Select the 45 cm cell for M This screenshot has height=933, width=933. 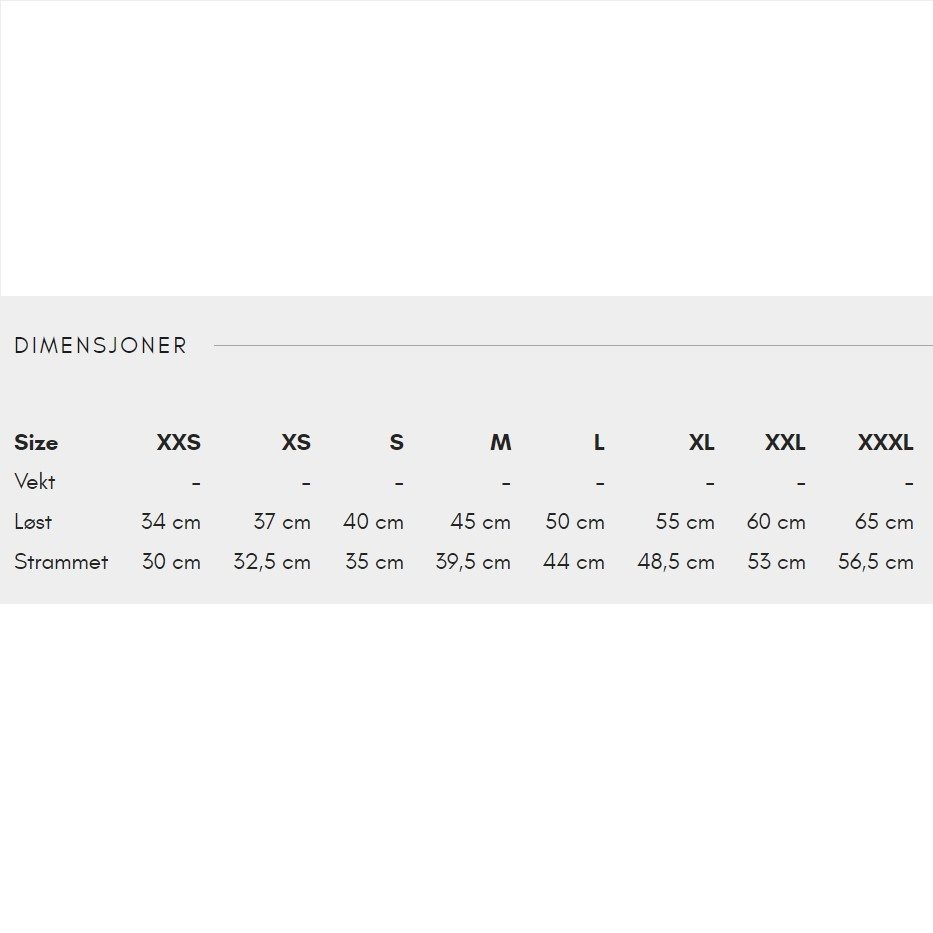click(480, 522)
